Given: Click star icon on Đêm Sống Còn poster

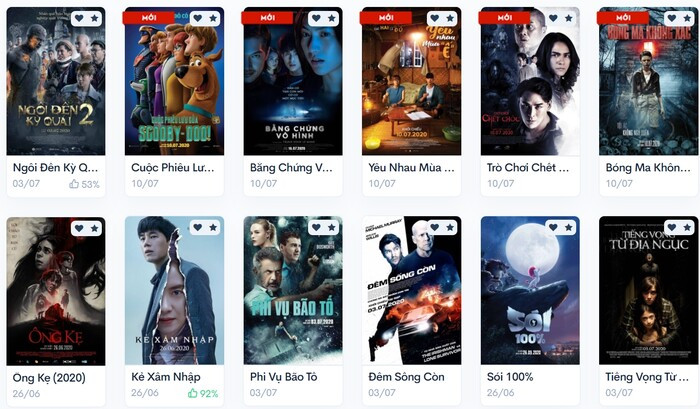Looking at the screenshot, I should coord(450,227).
